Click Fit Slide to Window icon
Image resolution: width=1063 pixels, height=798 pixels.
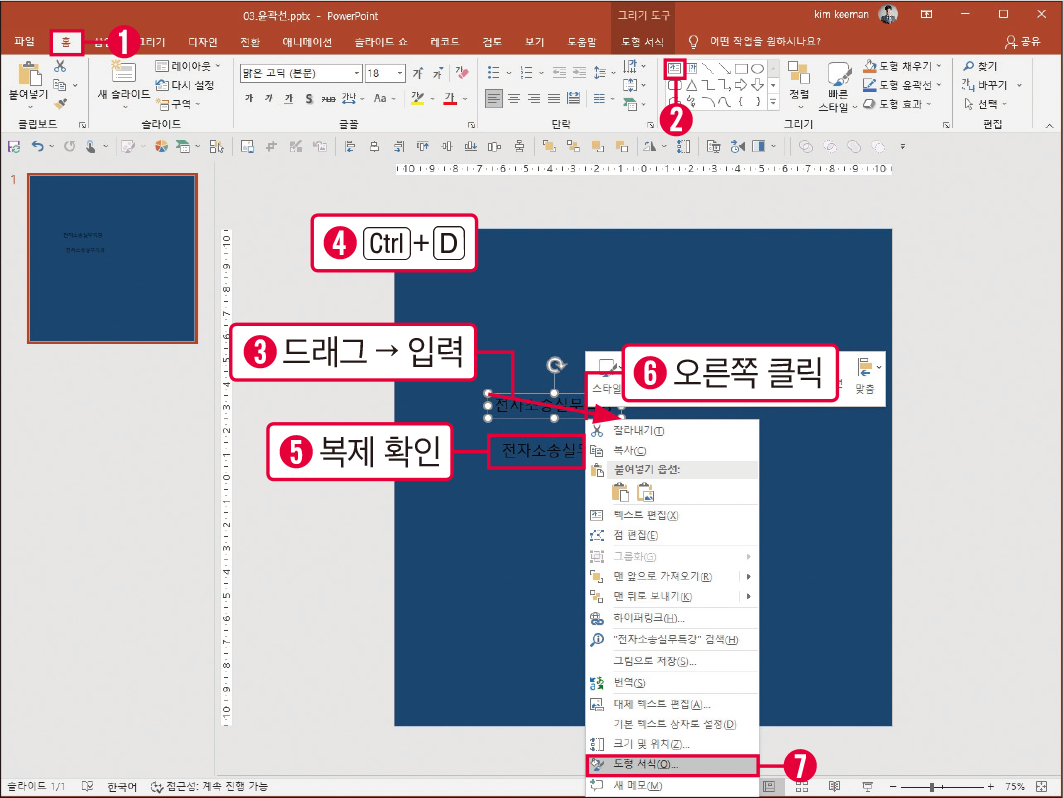tap(1042, 786)
